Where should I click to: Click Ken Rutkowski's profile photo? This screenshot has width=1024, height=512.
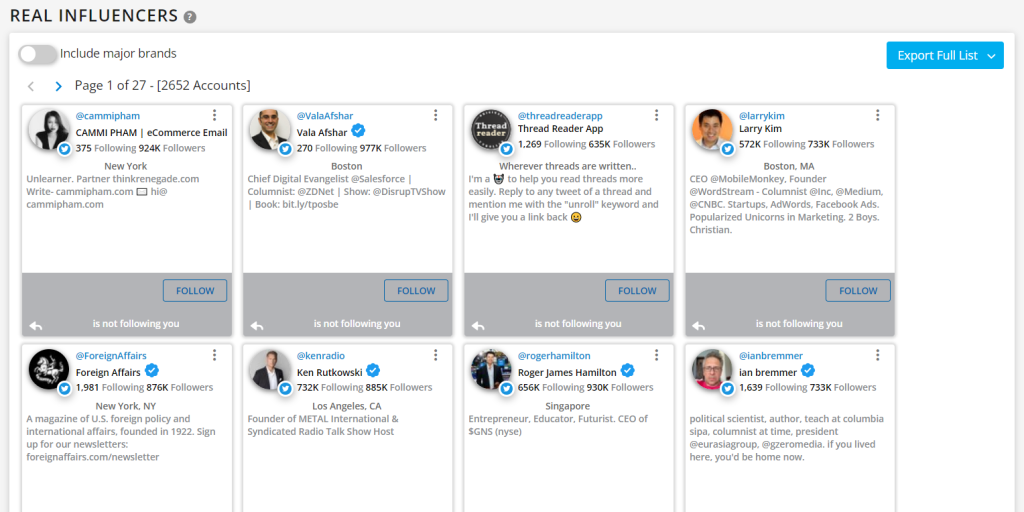tap(270, 369)
